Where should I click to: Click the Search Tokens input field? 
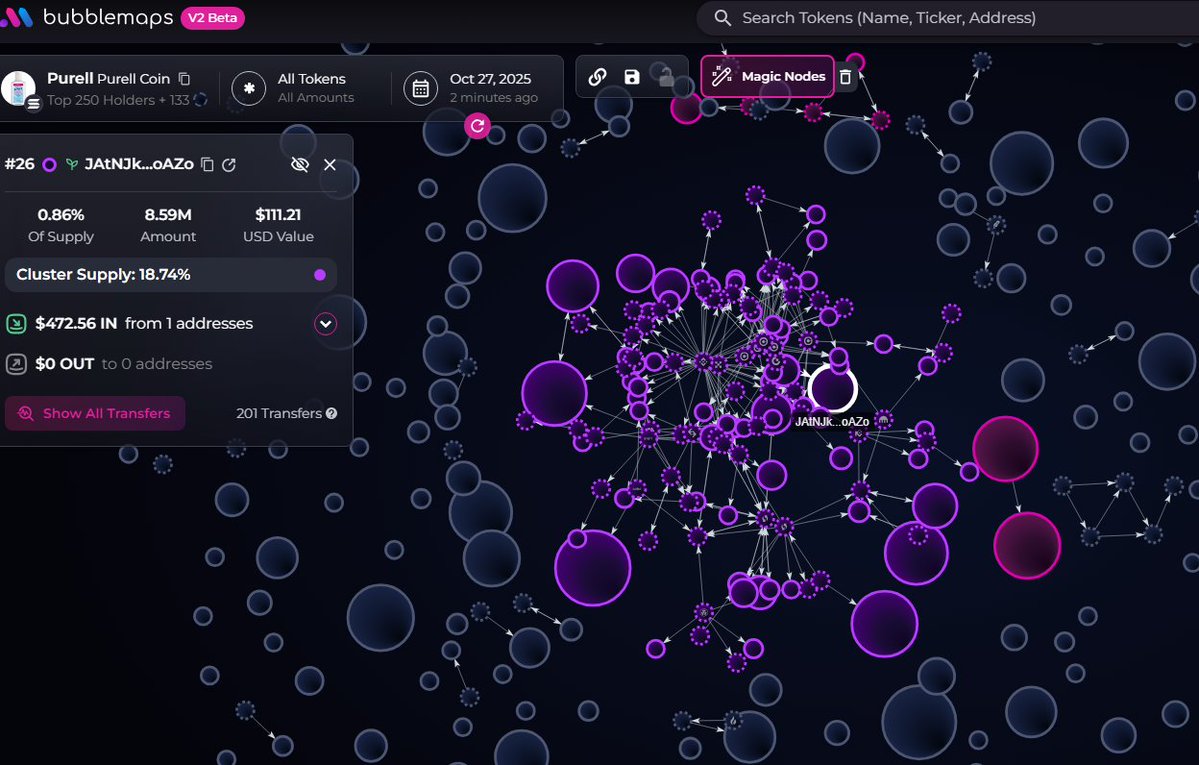tap(950, 18)
